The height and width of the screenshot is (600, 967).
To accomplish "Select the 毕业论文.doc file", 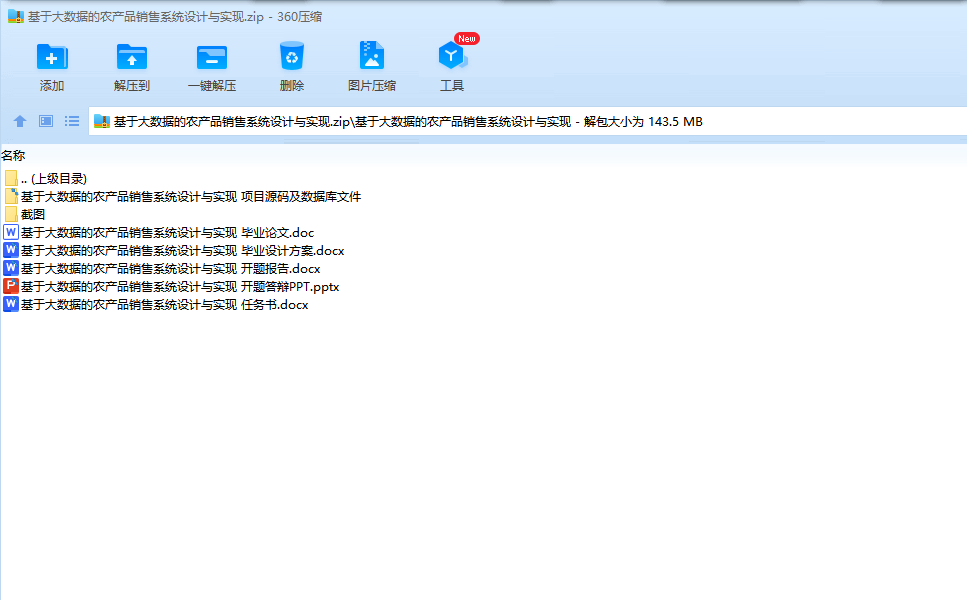I will point(159,232).
